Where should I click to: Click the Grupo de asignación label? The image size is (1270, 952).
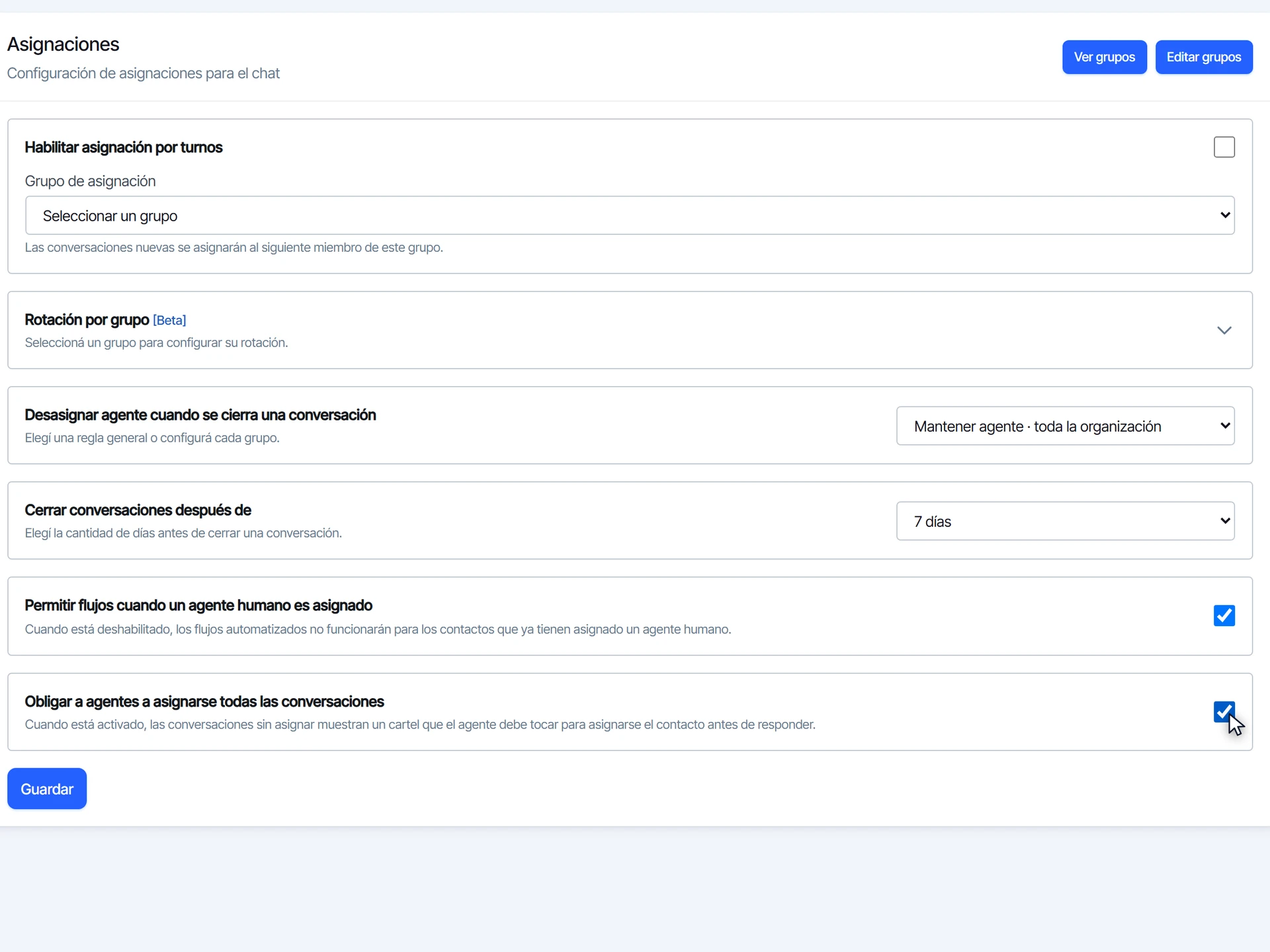(x=91, y=181)
